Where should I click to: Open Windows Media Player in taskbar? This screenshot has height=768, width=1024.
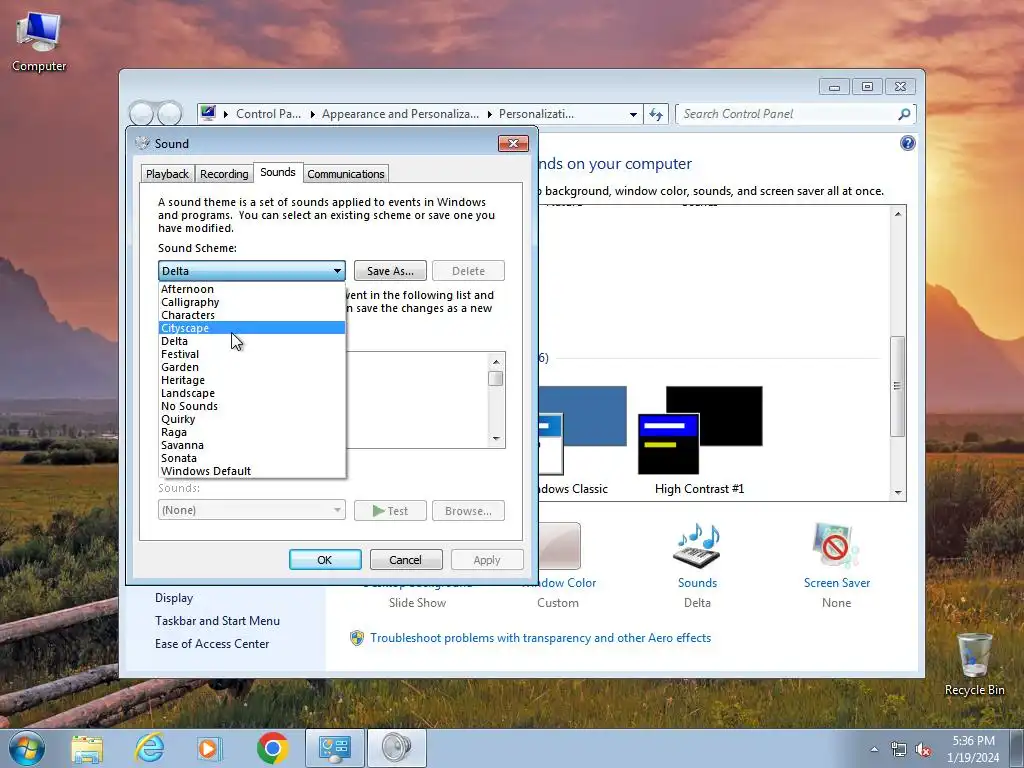click(209, 748)
